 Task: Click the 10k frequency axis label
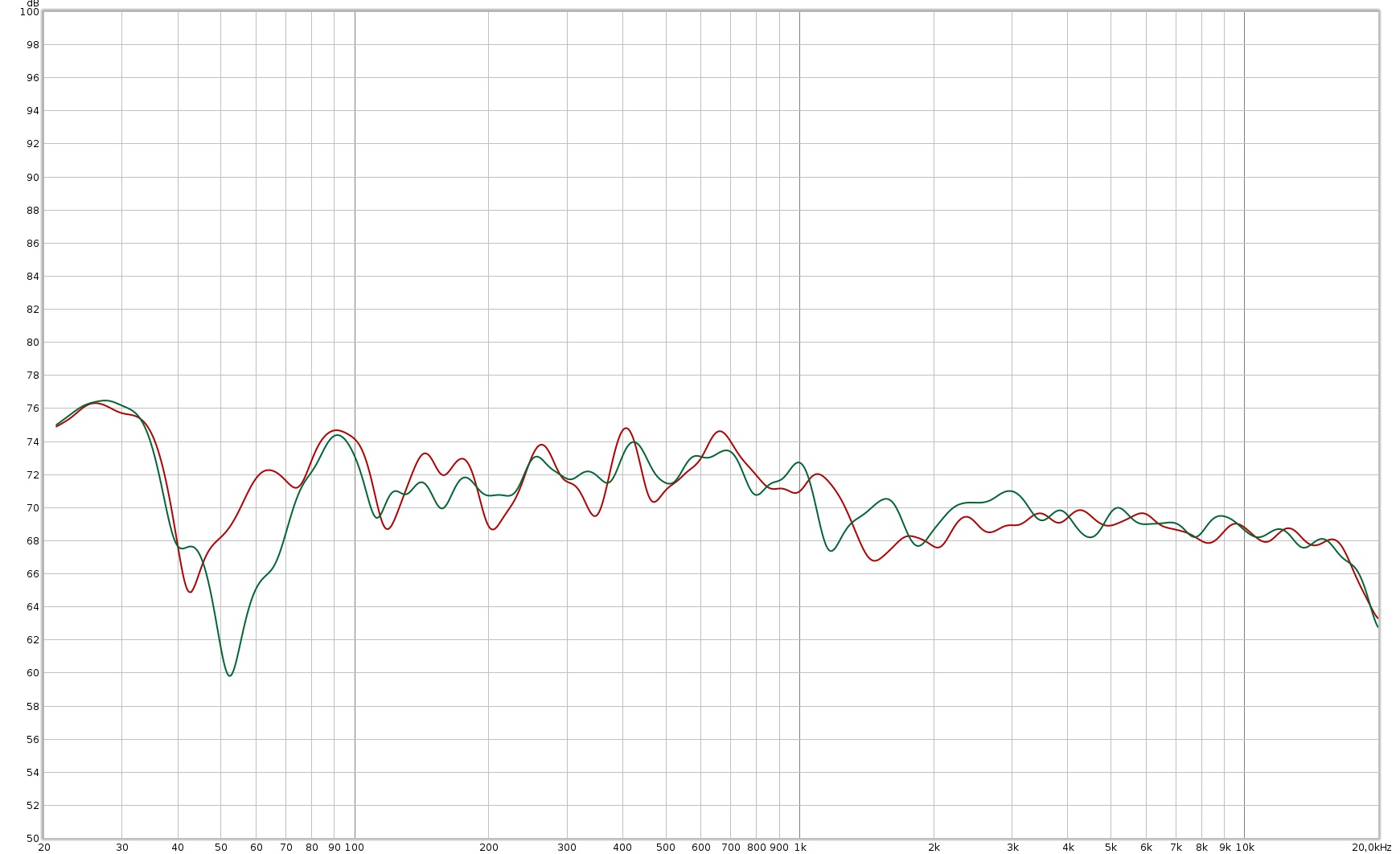pos(1245,848)
